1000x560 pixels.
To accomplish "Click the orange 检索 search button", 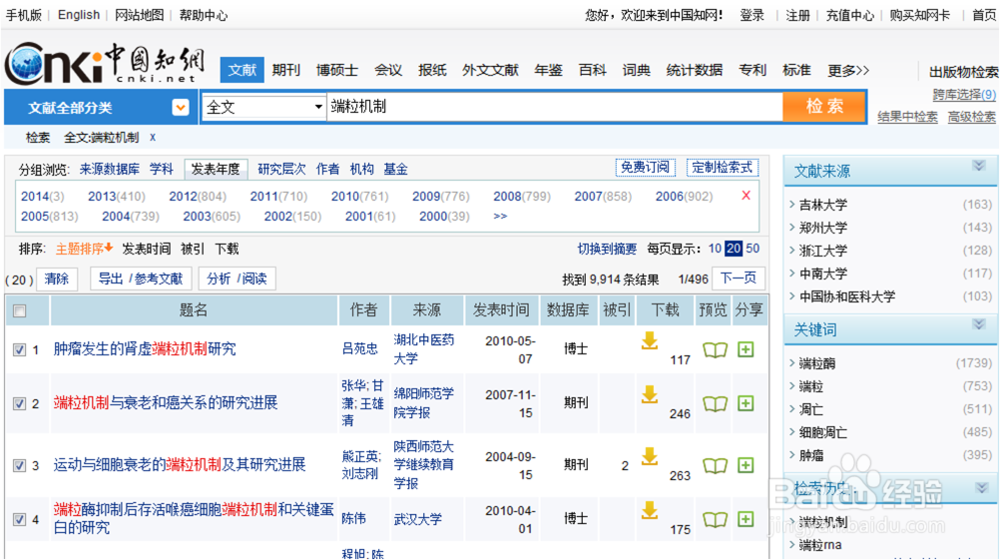I will pyautogui.click(x=824, y=106).
